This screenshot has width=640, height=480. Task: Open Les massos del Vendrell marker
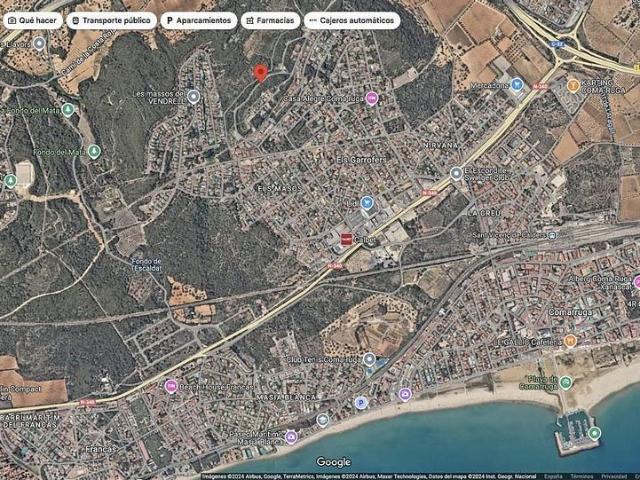point(194,97)
